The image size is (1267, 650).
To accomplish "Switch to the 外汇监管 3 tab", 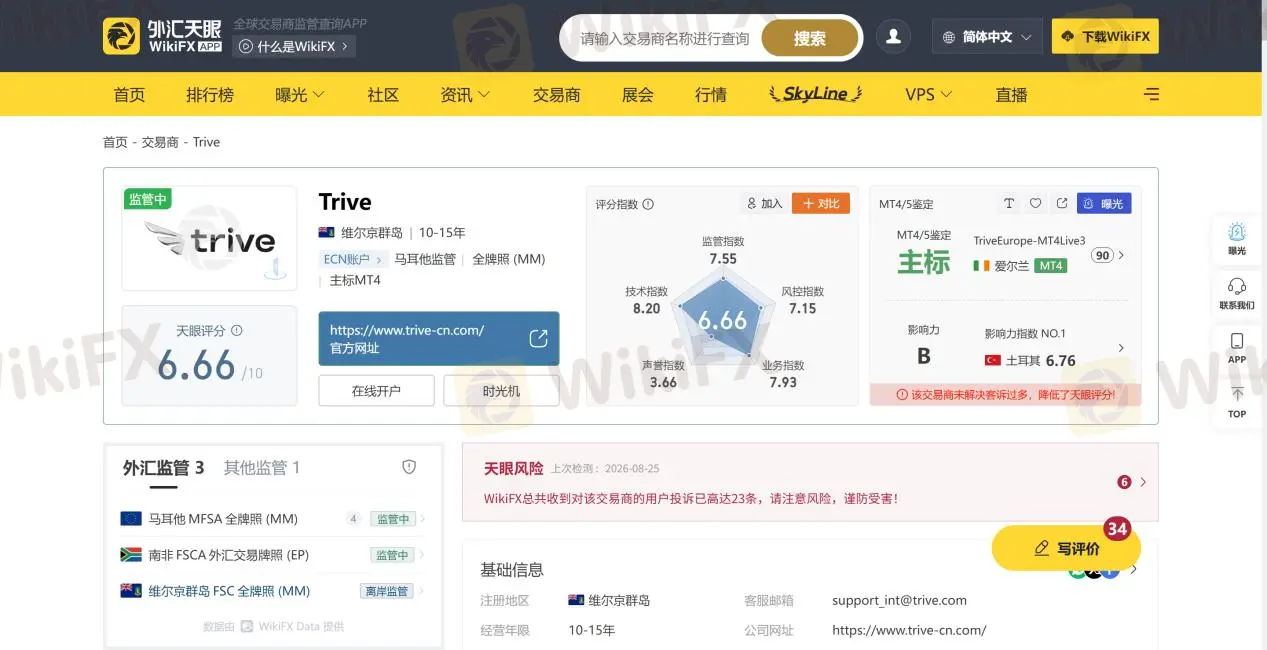I will click(163, 468).
